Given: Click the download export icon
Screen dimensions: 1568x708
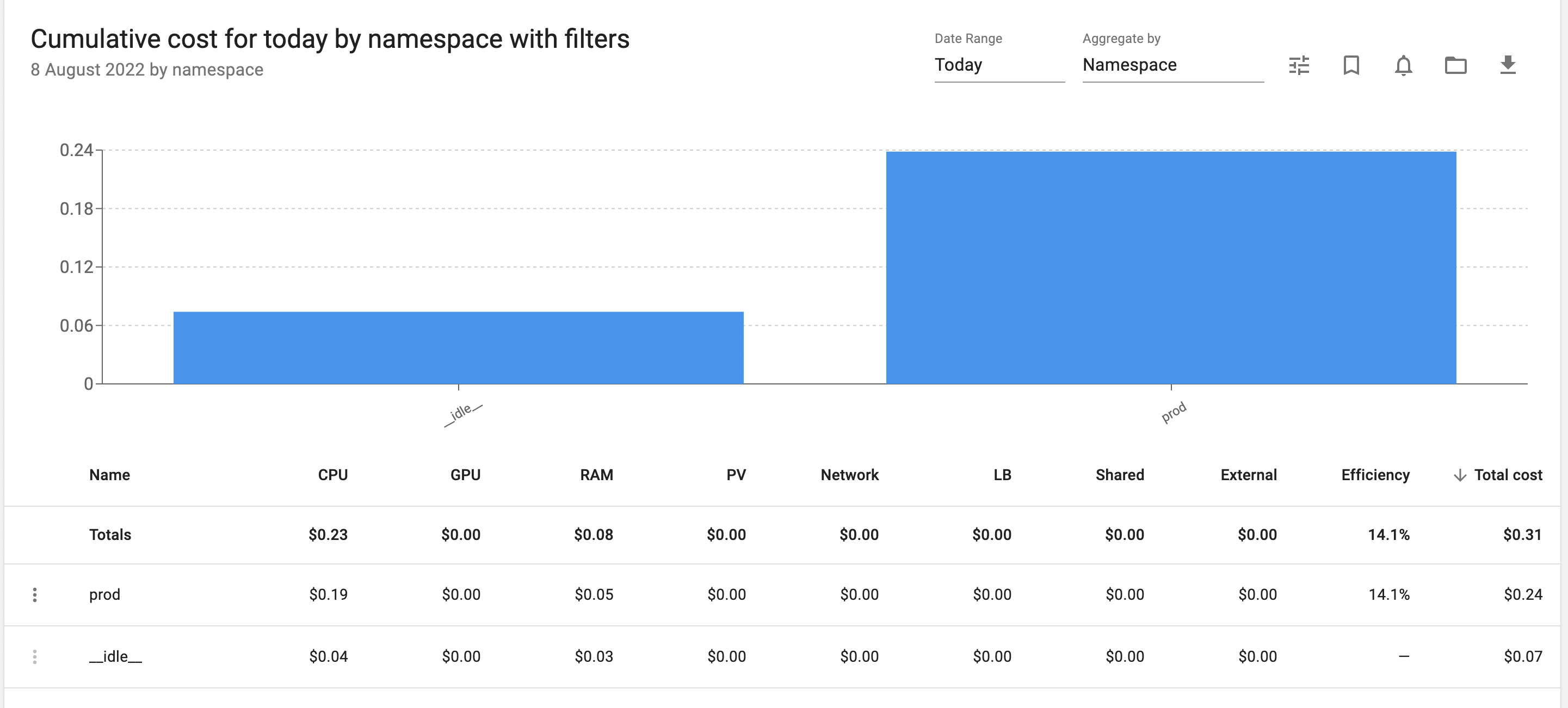Looking at the screenshot, I should (x=1508, y=65).
